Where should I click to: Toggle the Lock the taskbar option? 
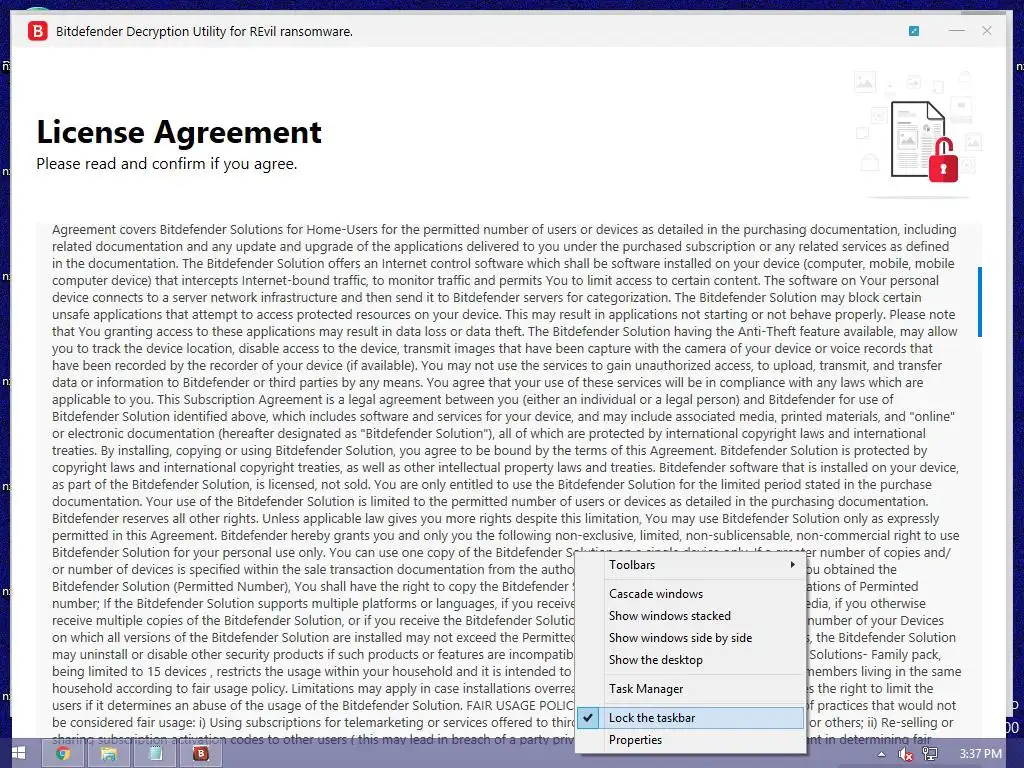[x=691, y=718]
